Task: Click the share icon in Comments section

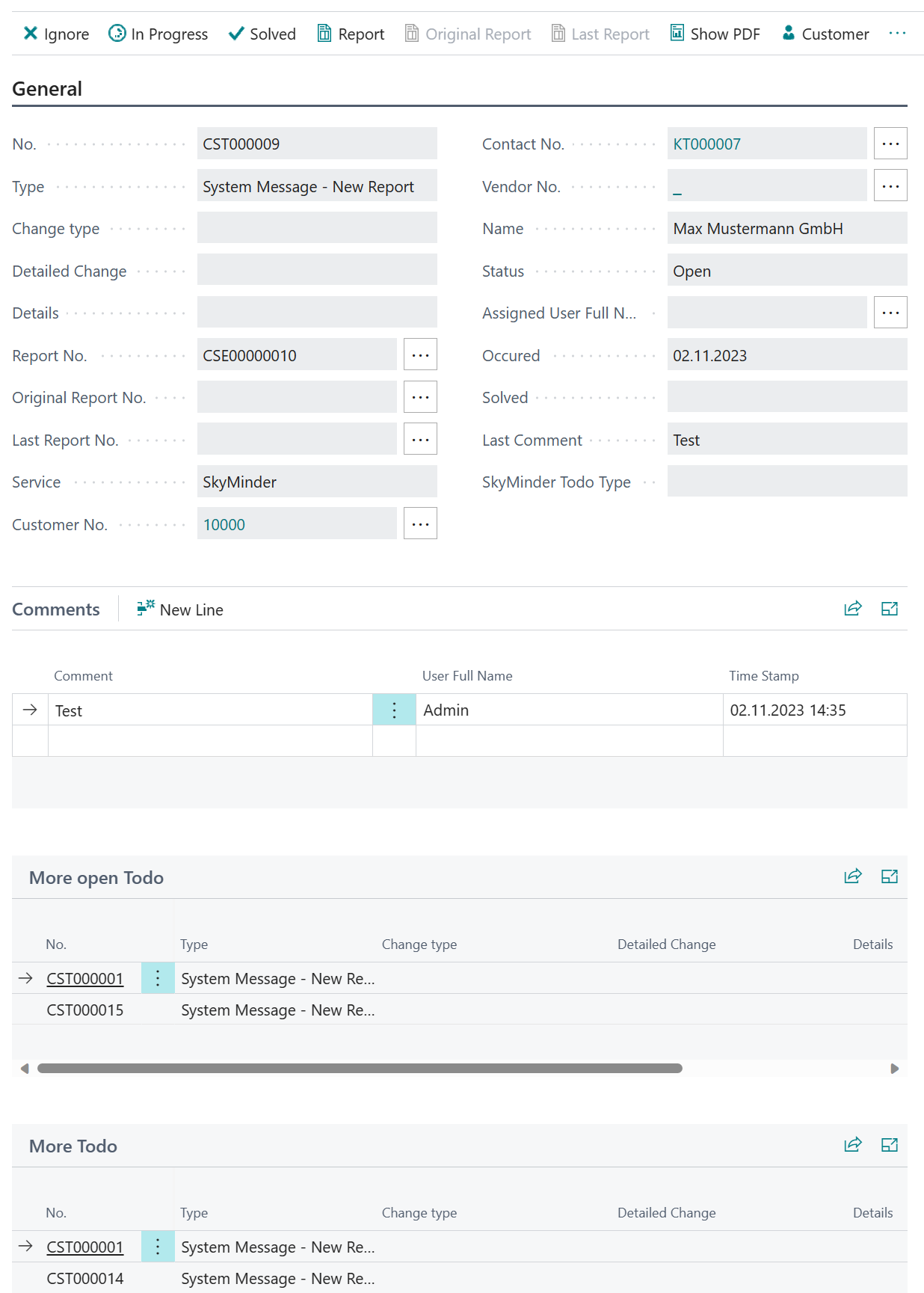Action: (852, 609)
